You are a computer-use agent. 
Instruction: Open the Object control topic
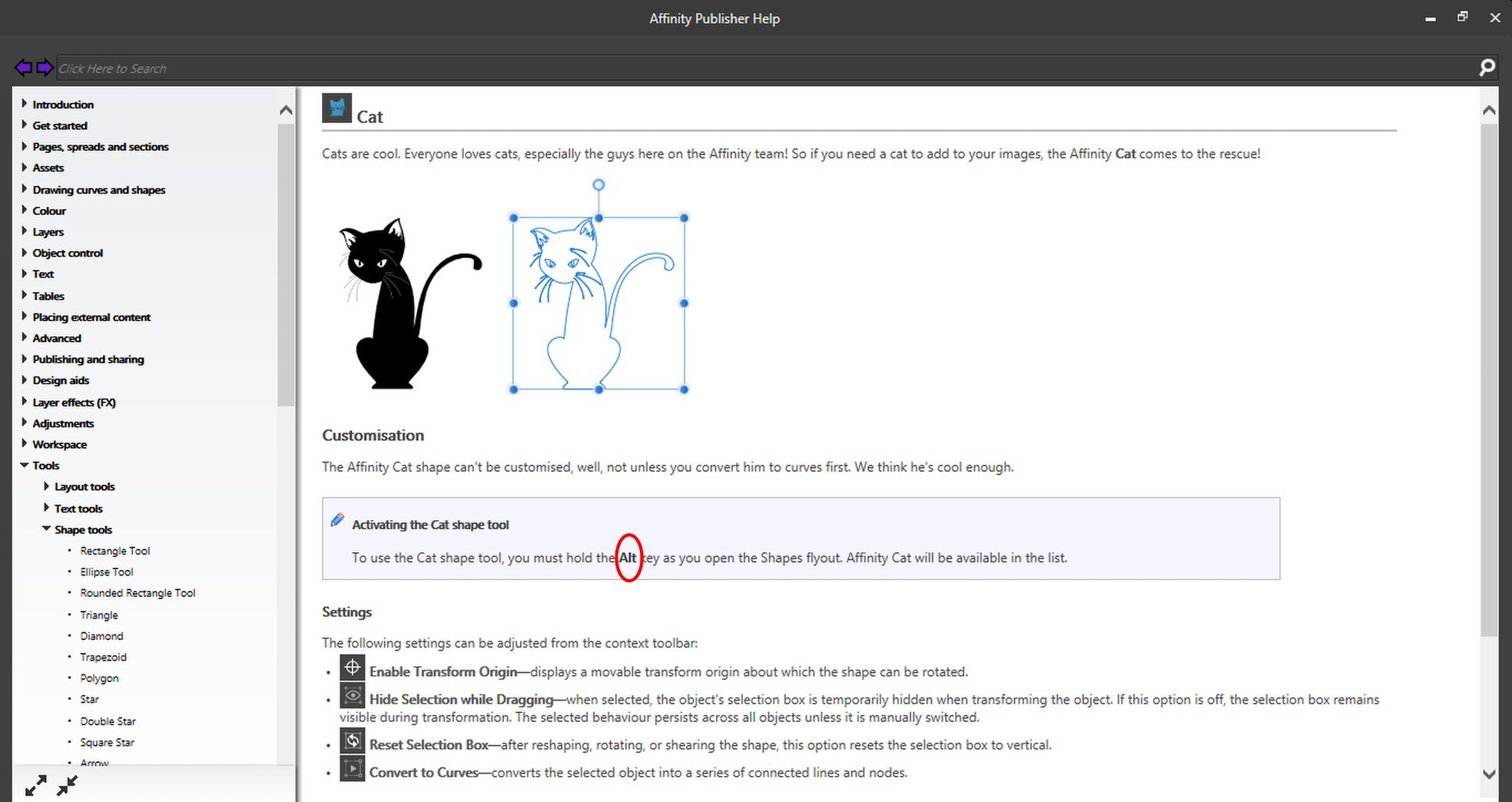(68, 253)
